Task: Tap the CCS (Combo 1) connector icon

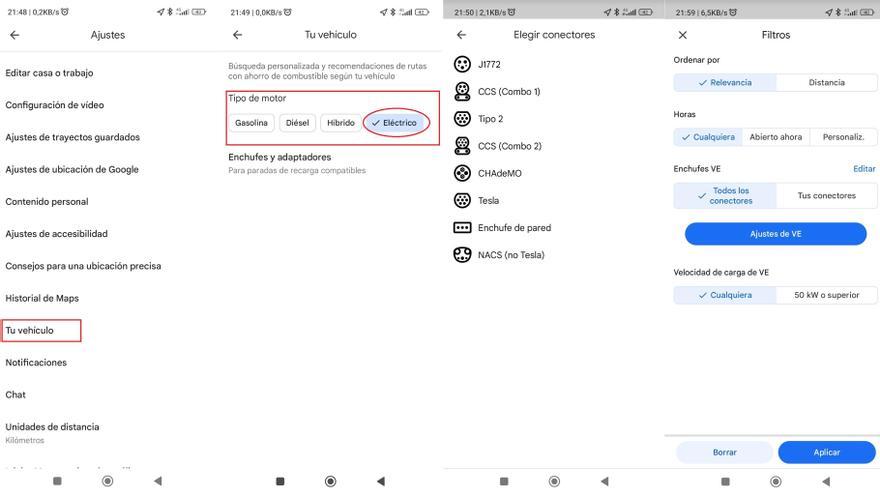Action: coord(462,91)
